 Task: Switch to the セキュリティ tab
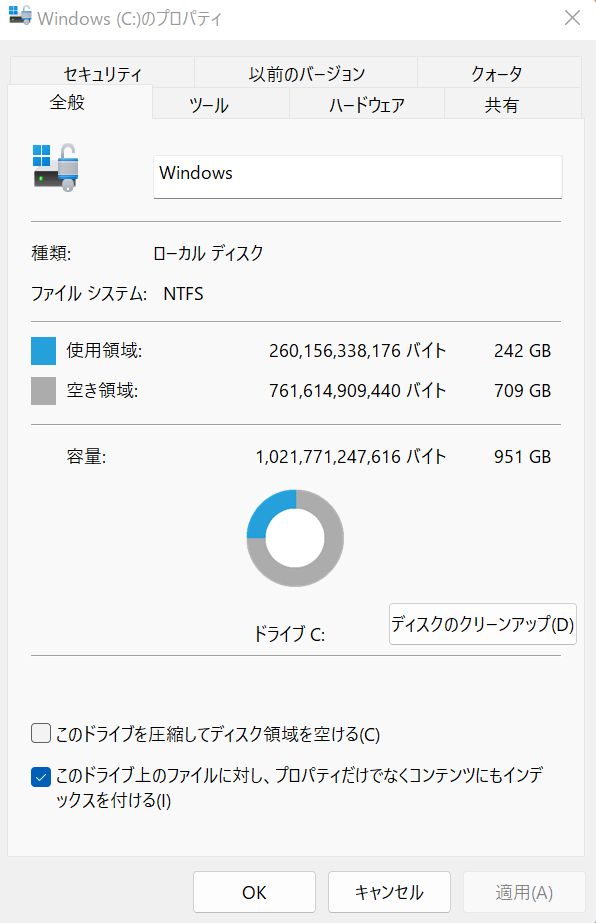[x=102, y=73]
